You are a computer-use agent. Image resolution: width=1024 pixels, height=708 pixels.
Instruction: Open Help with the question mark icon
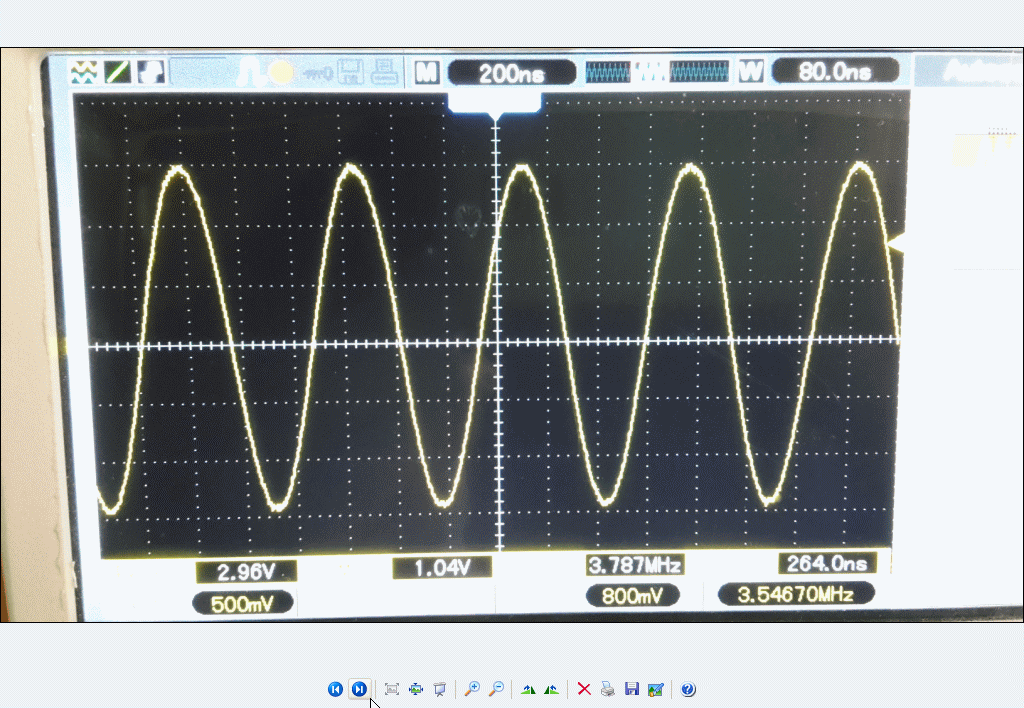(688, 689)
